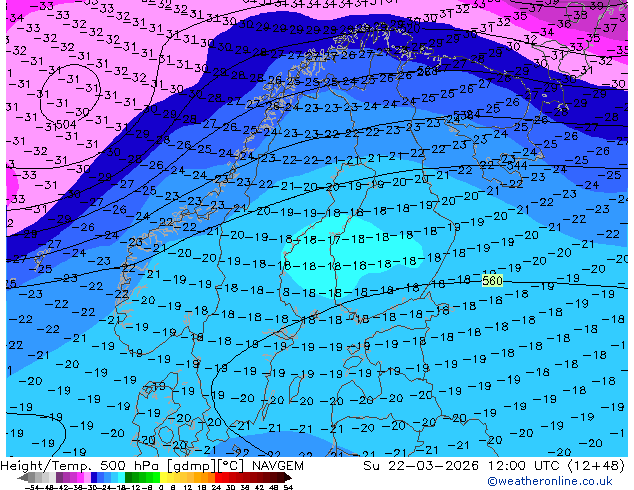Click the '500 hPa' level text

[x=129, y=466]
